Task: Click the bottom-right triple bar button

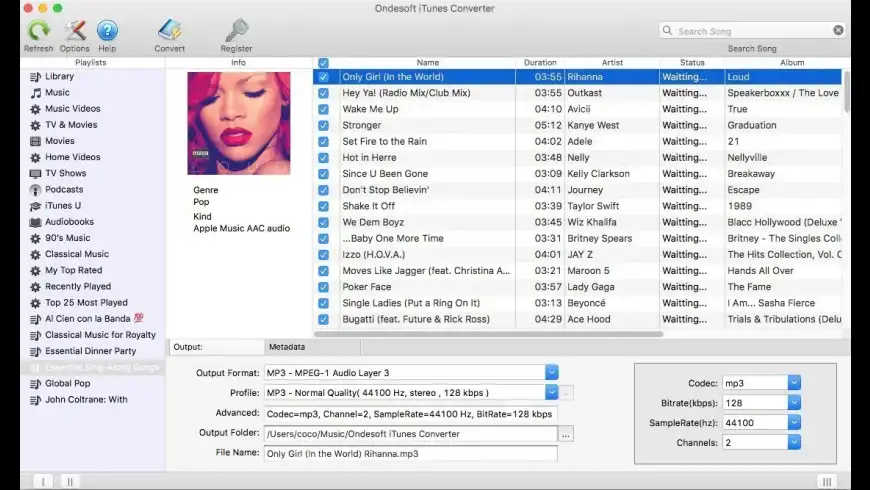Action: (827, 482)
